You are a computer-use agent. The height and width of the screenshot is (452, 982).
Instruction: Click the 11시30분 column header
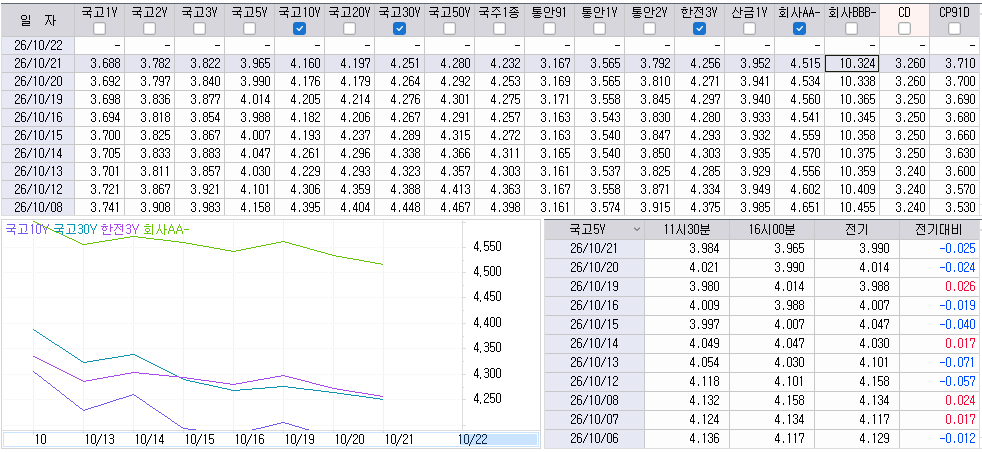click(688, 230)
